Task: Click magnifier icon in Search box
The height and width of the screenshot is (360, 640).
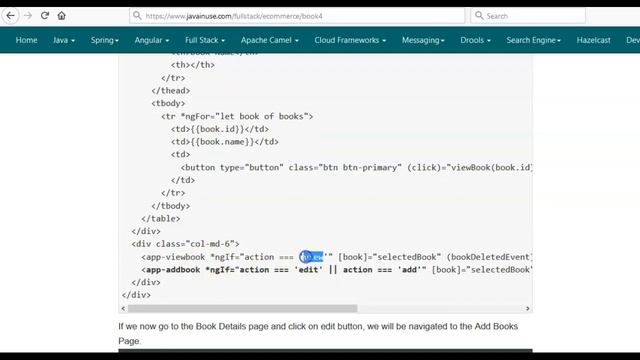Action: 479,16
